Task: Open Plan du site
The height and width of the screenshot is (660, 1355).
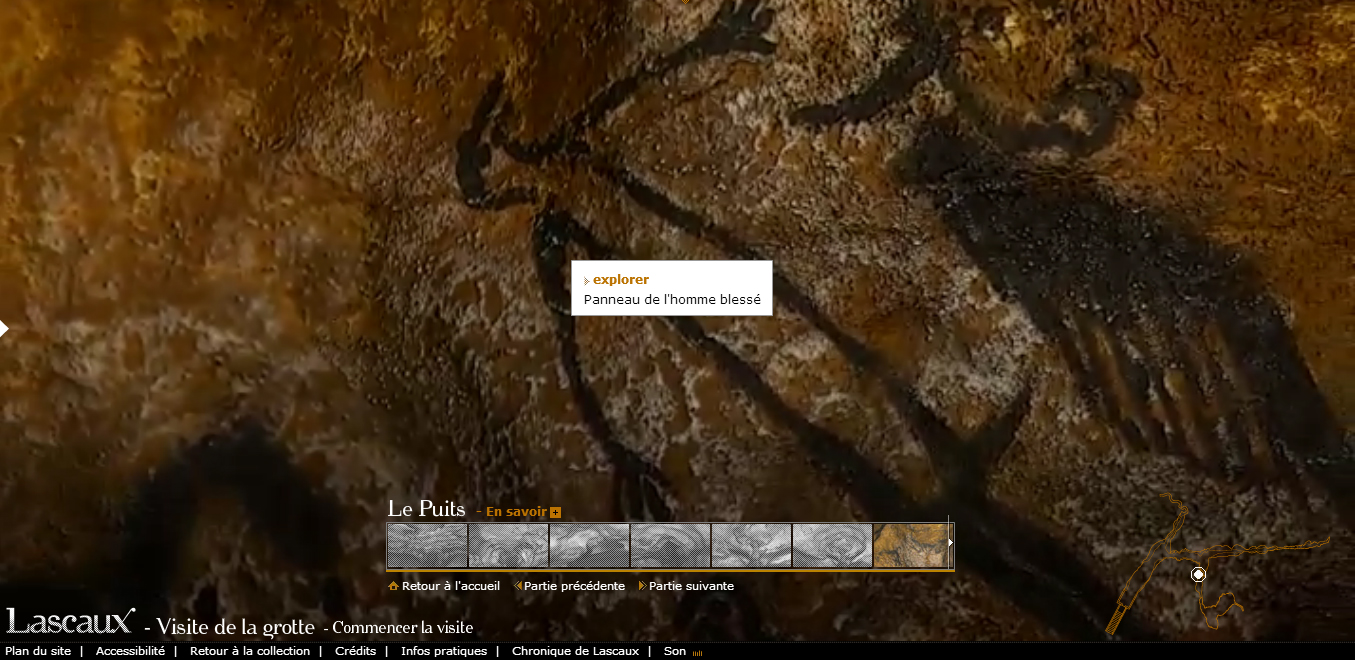Action: [38, 651]
